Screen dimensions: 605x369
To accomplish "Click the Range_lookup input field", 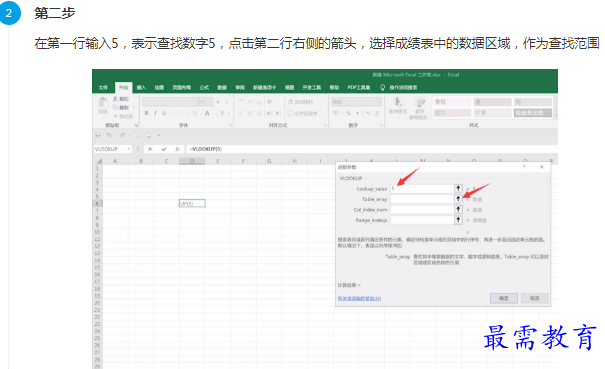I will point(422,220).
